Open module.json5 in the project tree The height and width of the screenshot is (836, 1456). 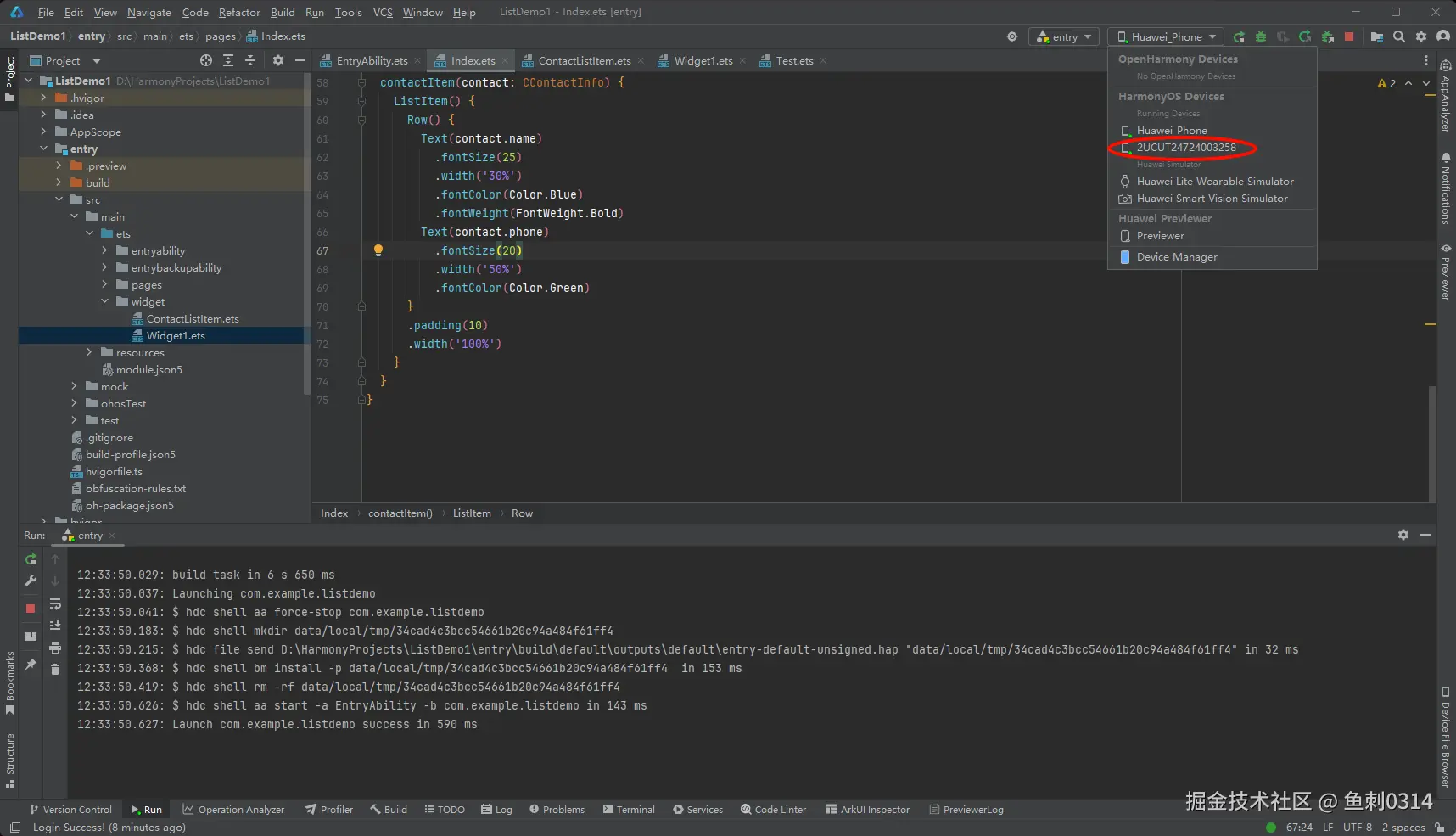pyautogui.click(x=148, y=369)
